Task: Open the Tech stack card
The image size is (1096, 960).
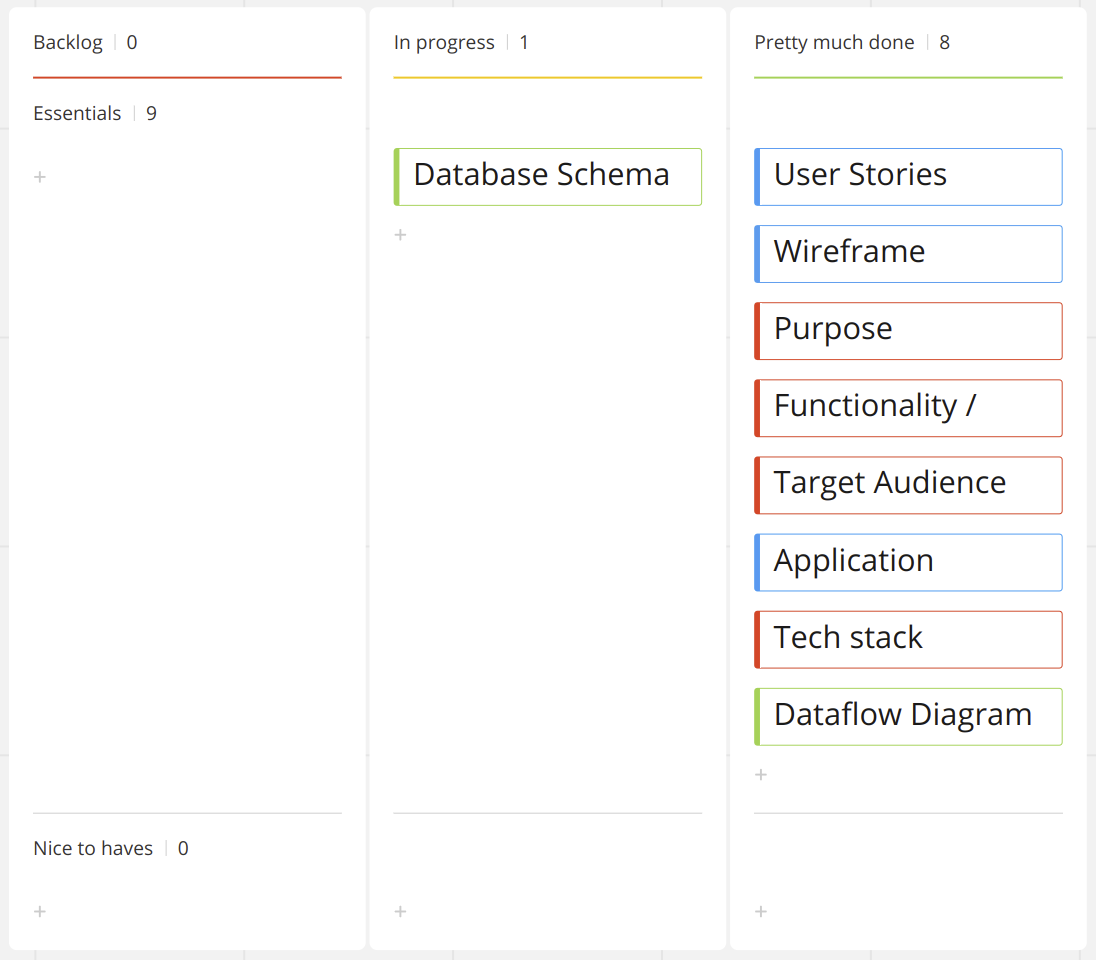Action: pyautogui.click(x=908, y=638)
